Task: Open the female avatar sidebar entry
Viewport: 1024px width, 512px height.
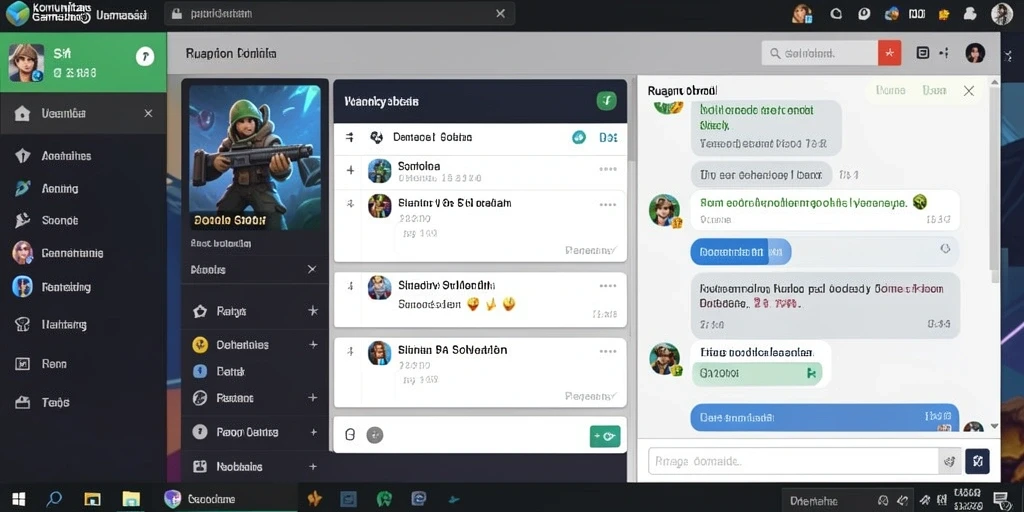Action: coord(22,252)
